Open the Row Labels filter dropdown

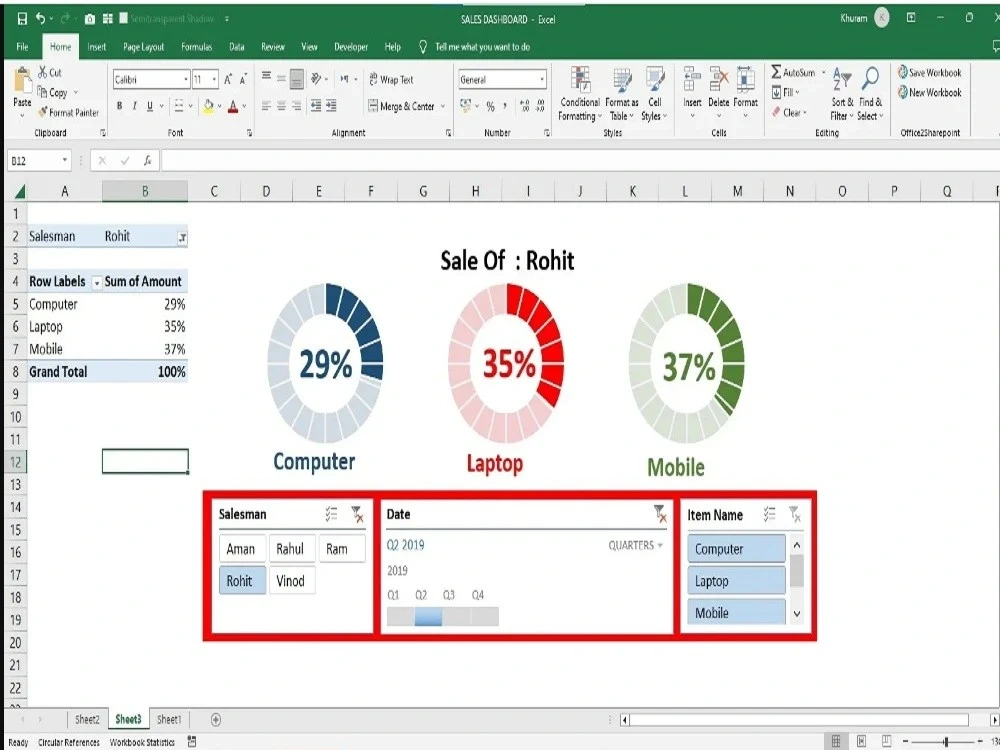click(97, 281)
